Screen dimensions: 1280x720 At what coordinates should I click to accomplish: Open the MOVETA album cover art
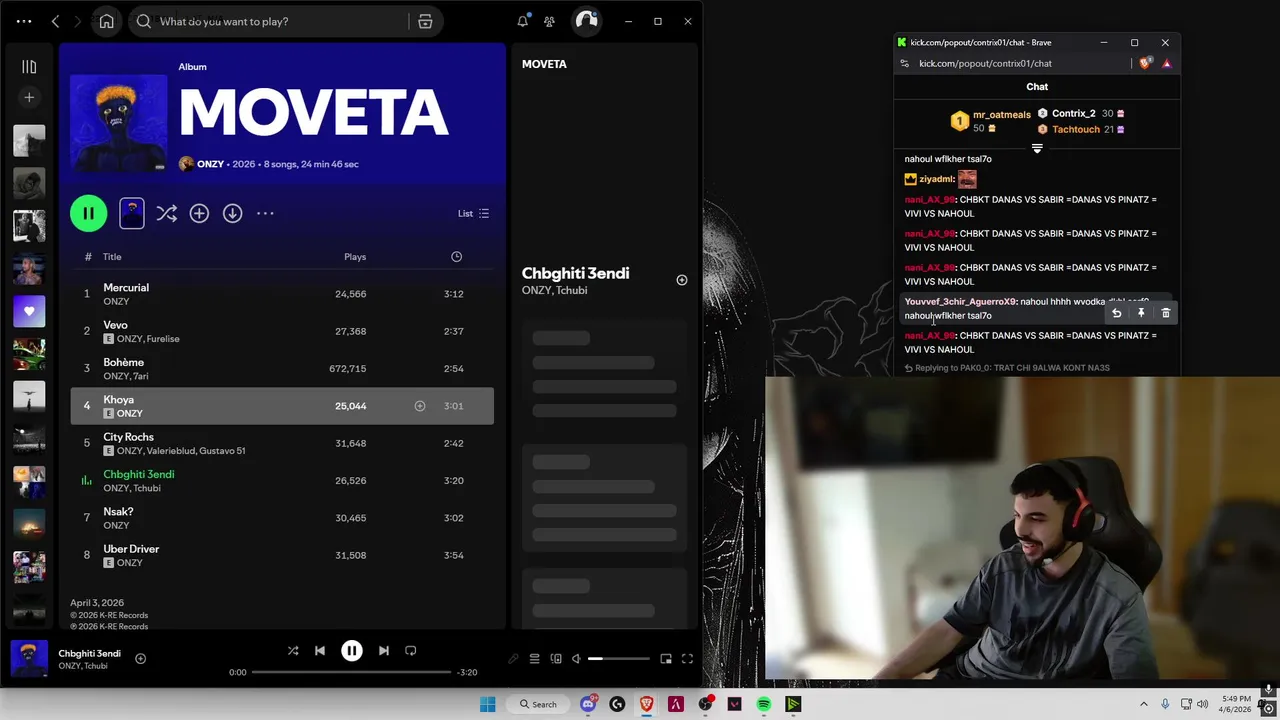click(118, 122)
